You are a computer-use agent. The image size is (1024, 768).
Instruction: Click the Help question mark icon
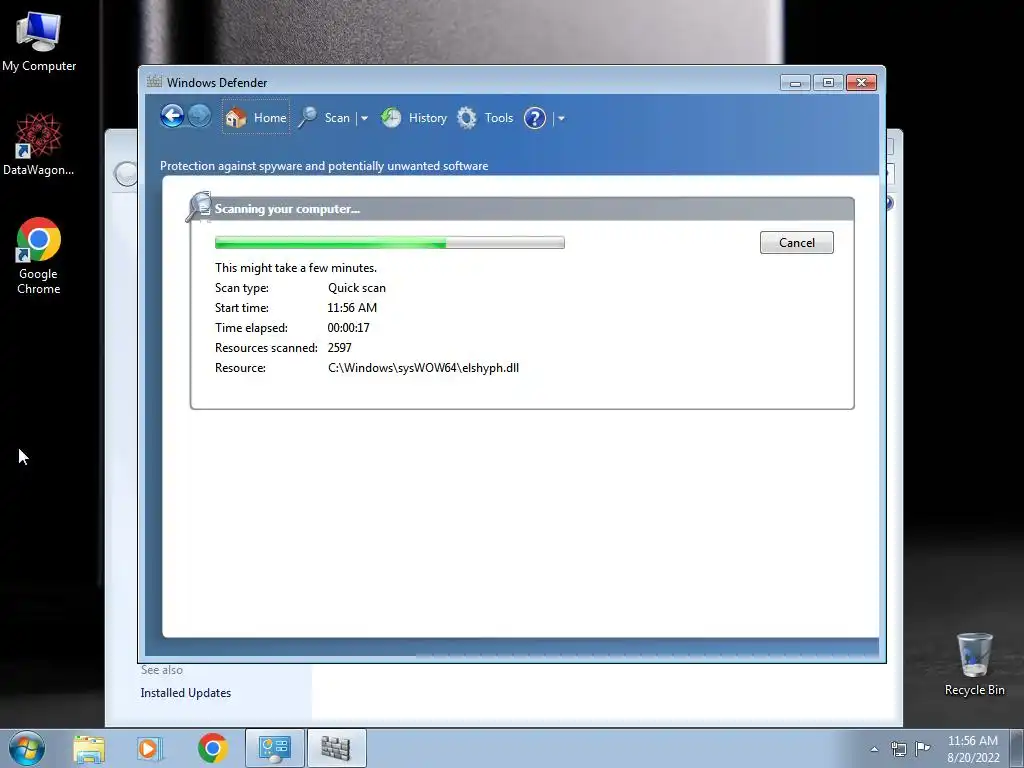pyautogui.click(x=535, y=118)
